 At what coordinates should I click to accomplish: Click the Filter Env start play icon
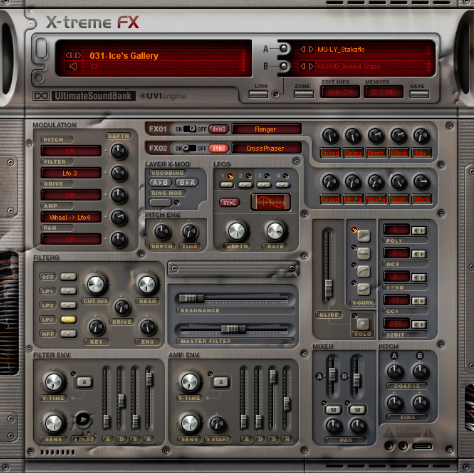tap(83, 420)
